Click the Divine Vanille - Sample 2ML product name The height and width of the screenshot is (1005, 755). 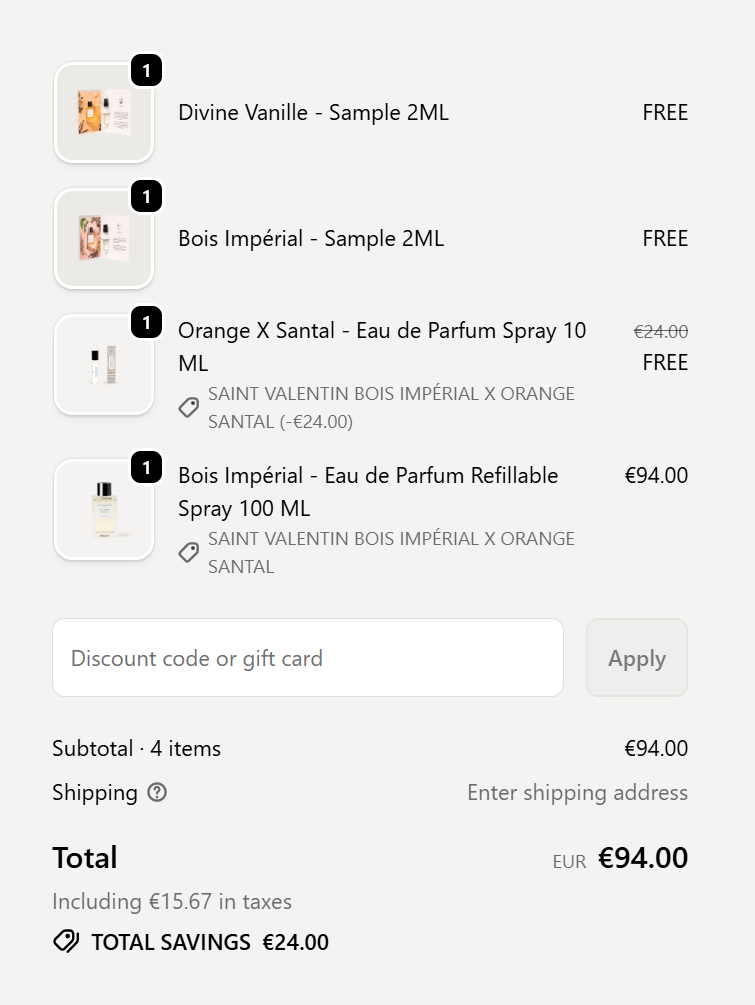click(x=313, y=113)
